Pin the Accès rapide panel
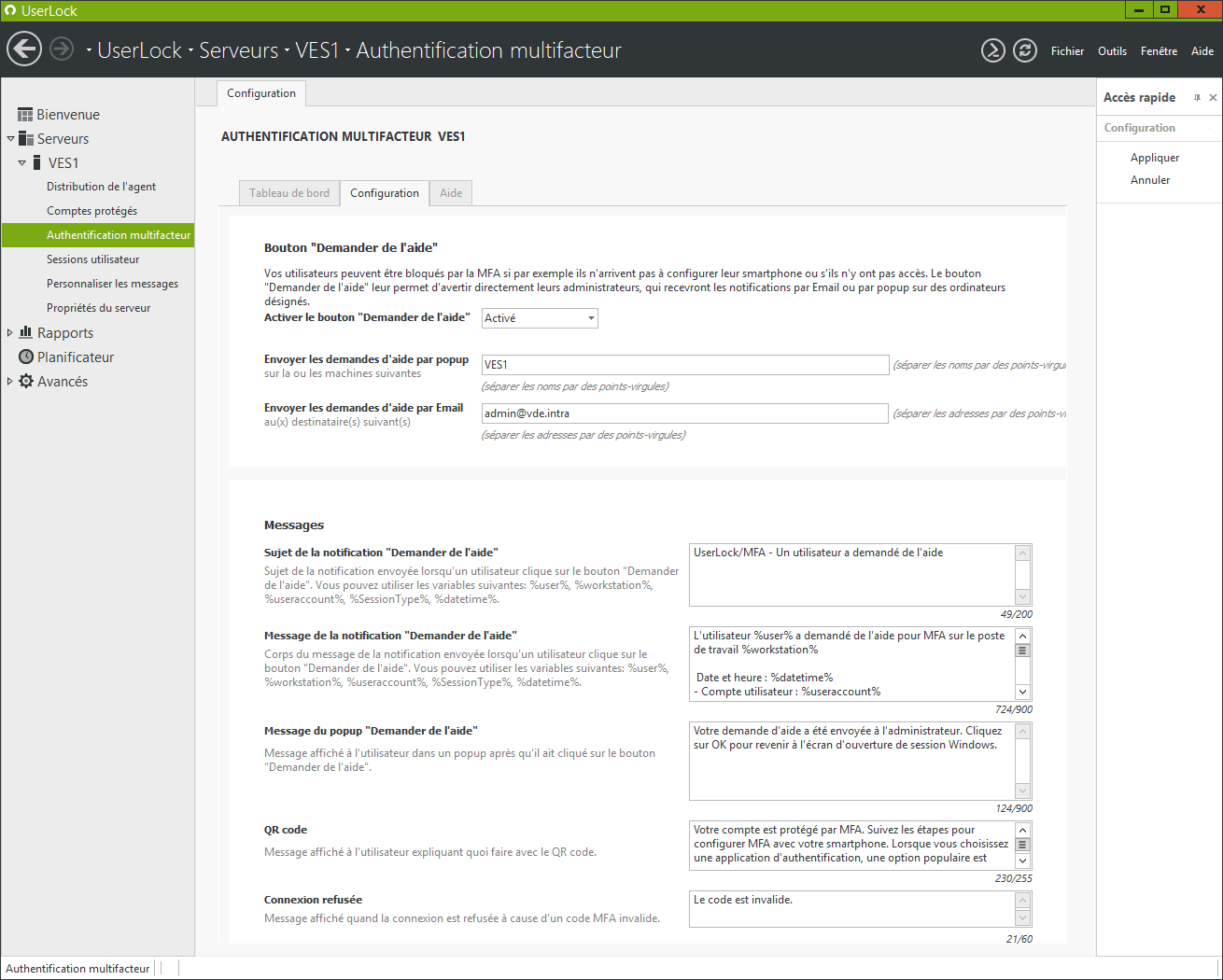This screenshot has width=1223, height=980. 1197,97
